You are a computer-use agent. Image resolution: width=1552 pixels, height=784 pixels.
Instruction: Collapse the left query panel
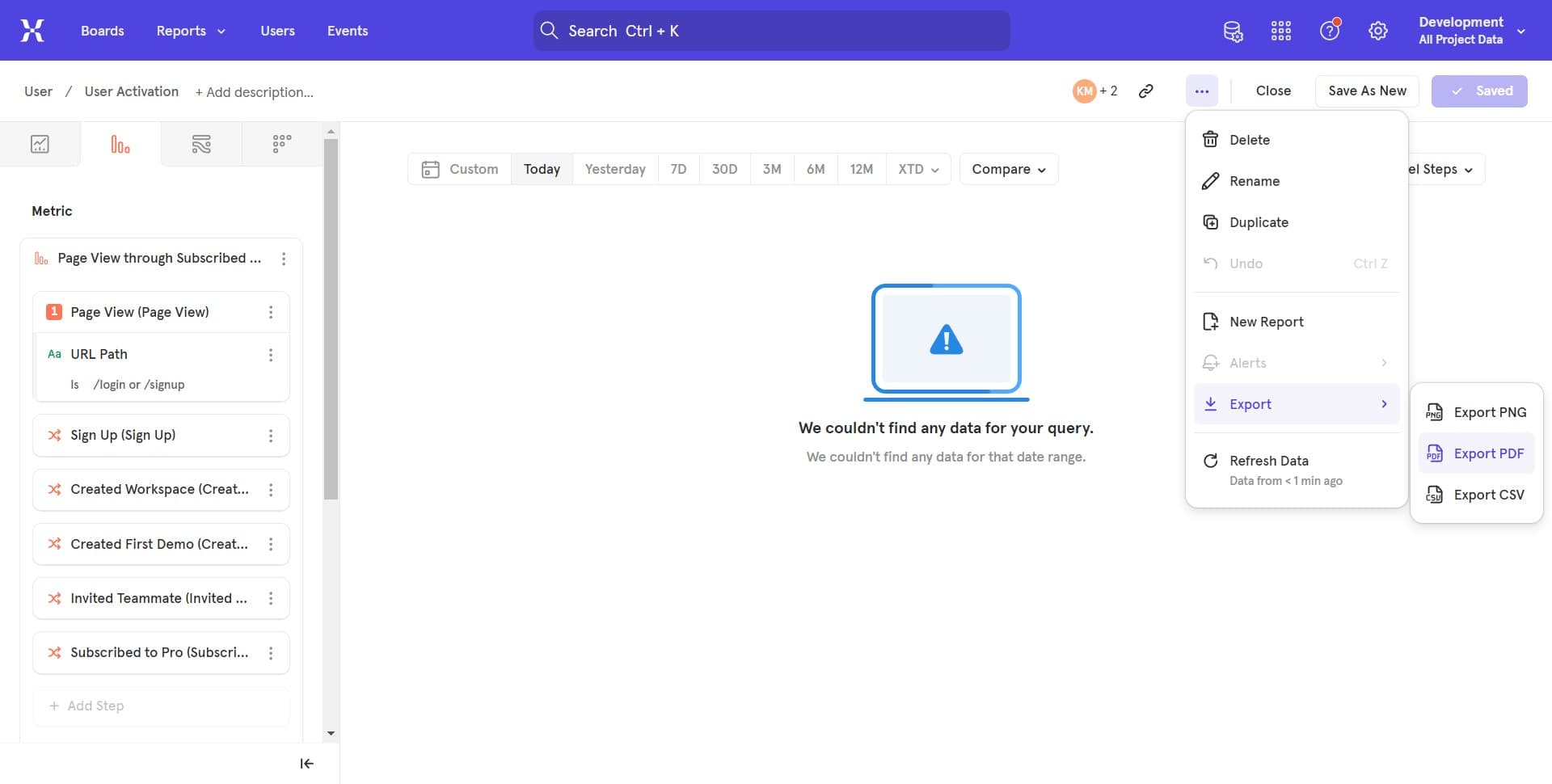pyautogui.click(x=306, y=764)
